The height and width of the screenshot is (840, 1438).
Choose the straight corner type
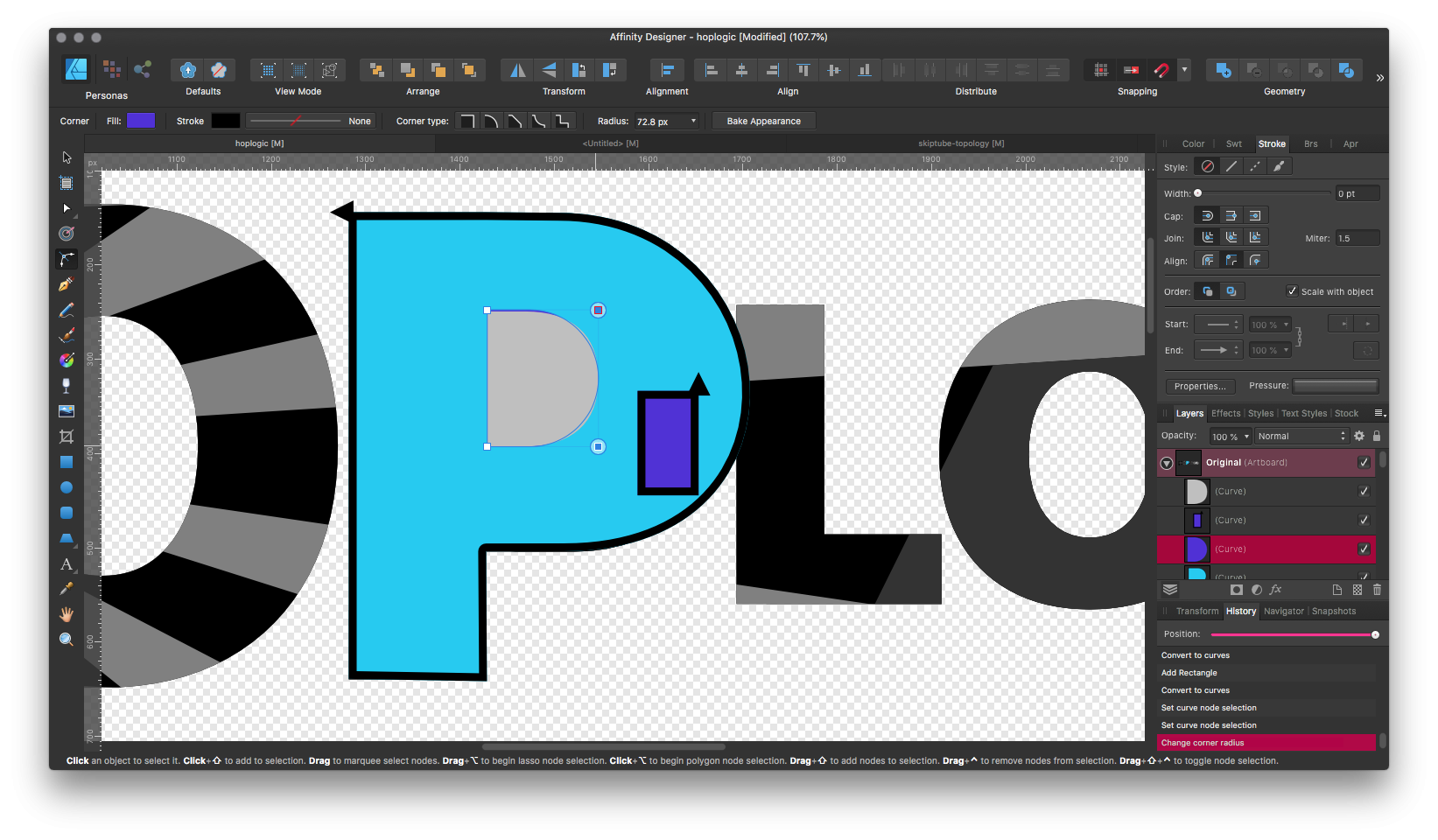(x=515, y=122)
